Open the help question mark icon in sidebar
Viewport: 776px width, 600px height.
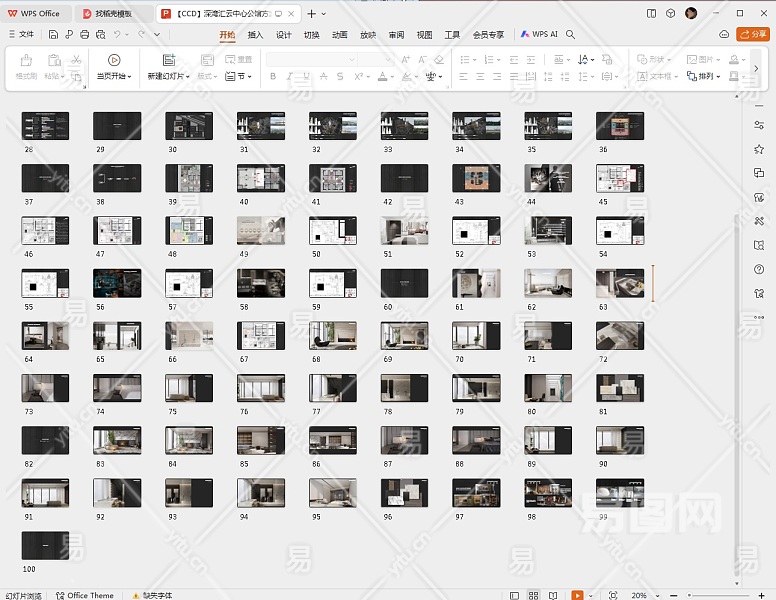tap(759, 270)
